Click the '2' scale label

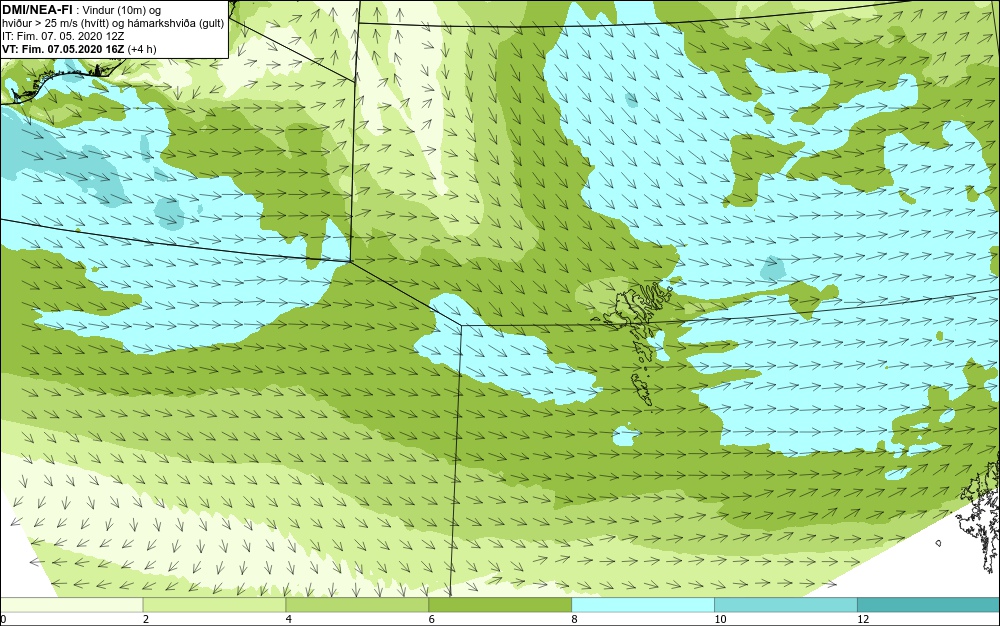point(146,619)
